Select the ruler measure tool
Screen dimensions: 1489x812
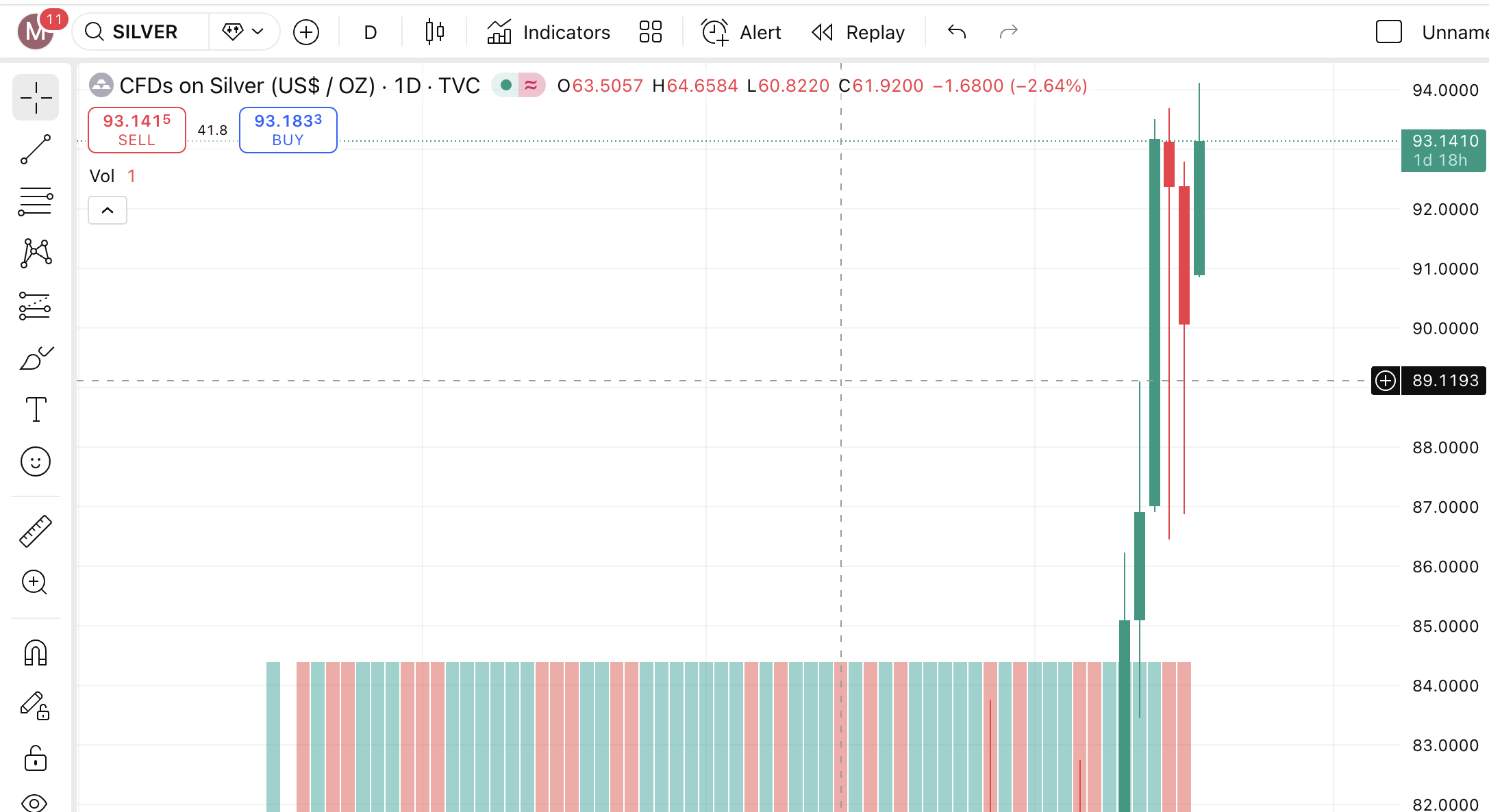[x=36, y=531]
